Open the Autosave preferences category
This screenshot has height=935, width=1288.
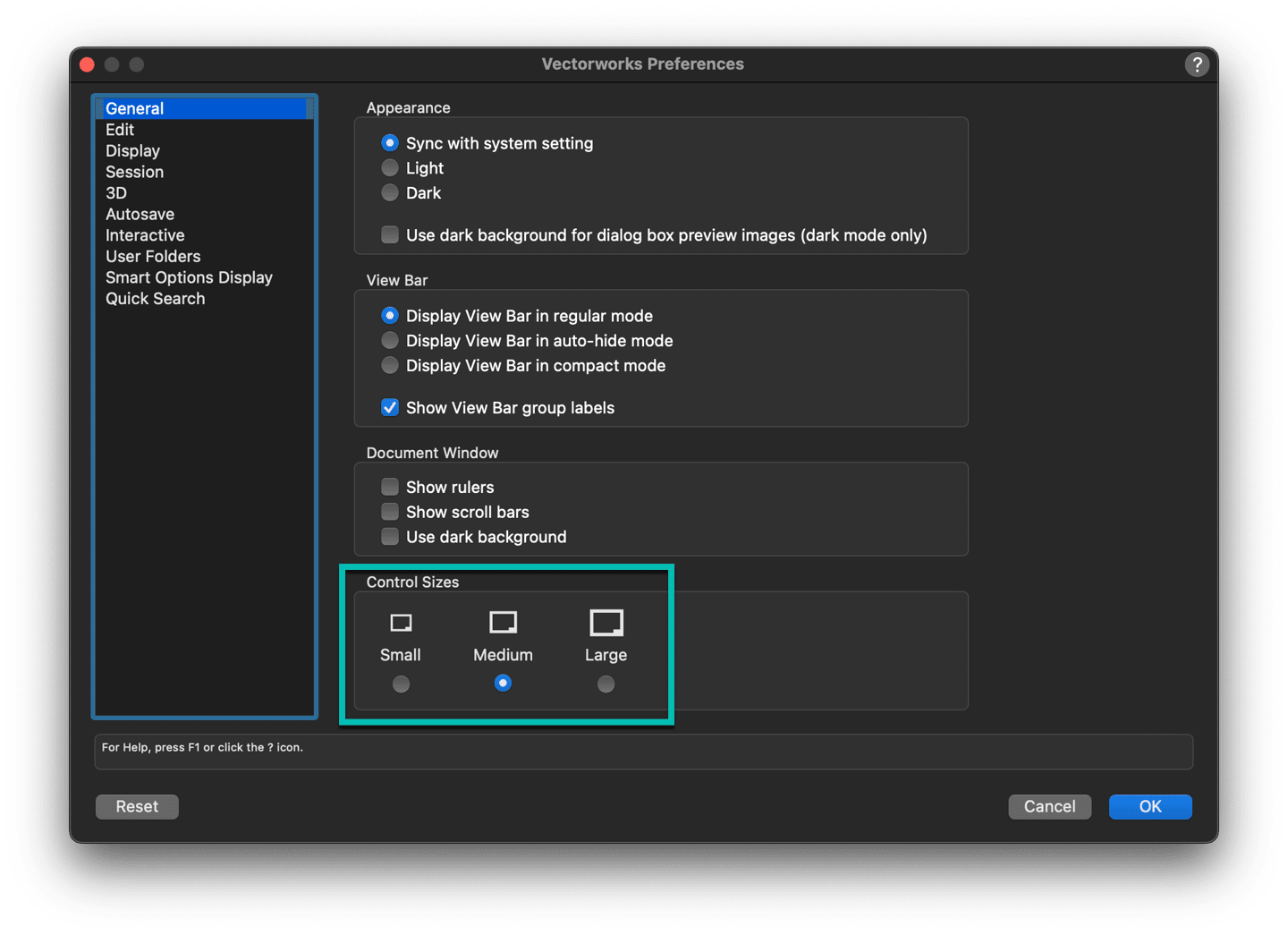tap(205, 215)
